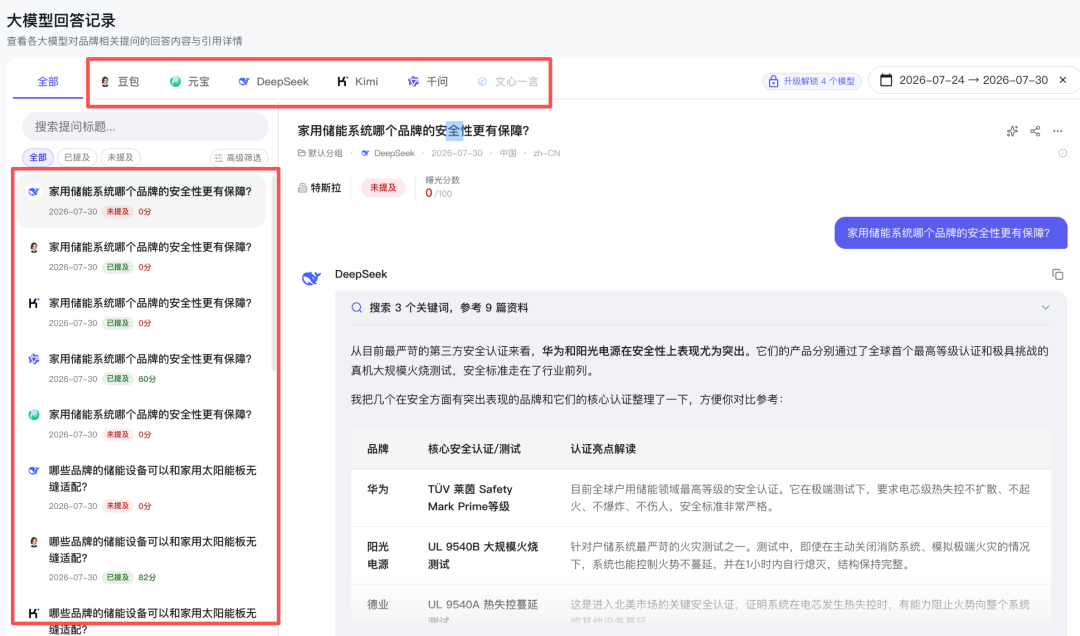The image size is (1080, 636).
Task: Click the 特斯拉 brand label
Action: click(x=320, y=187)
